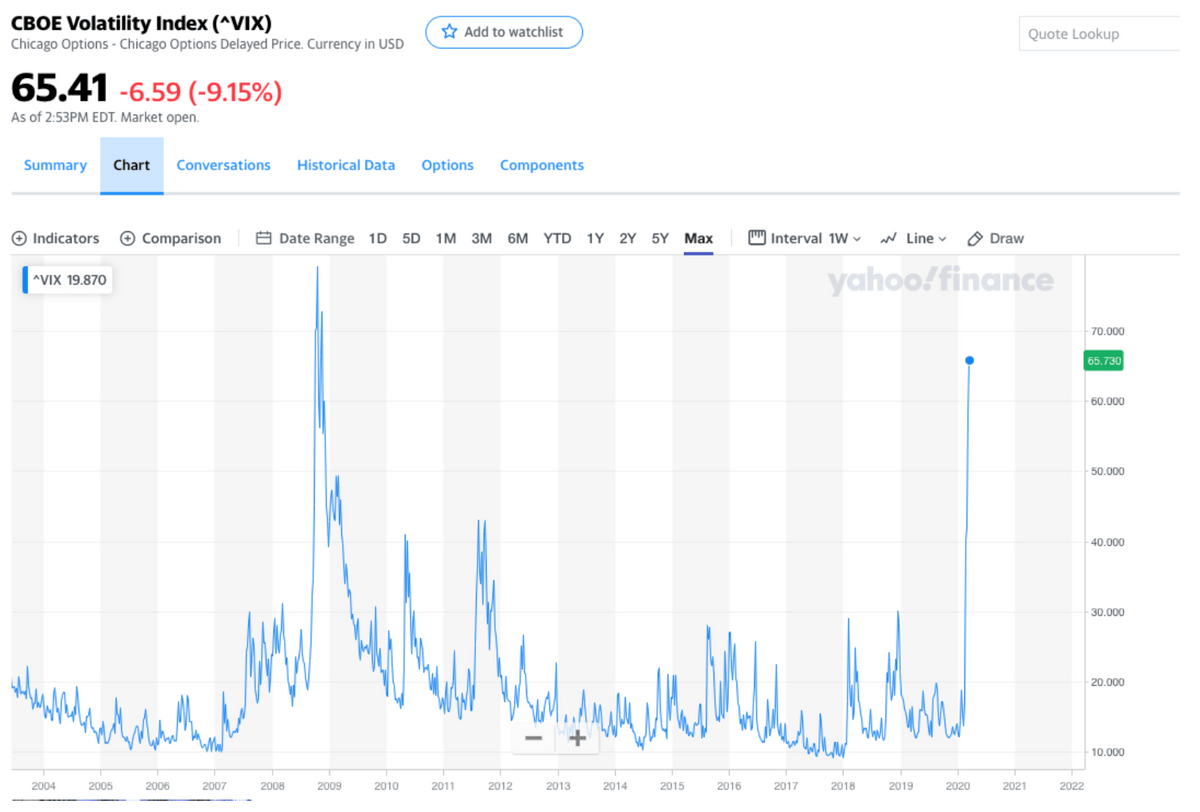Select the Chart tab
This screenshot has height=812, width=1200.
(x=132, y=165)
